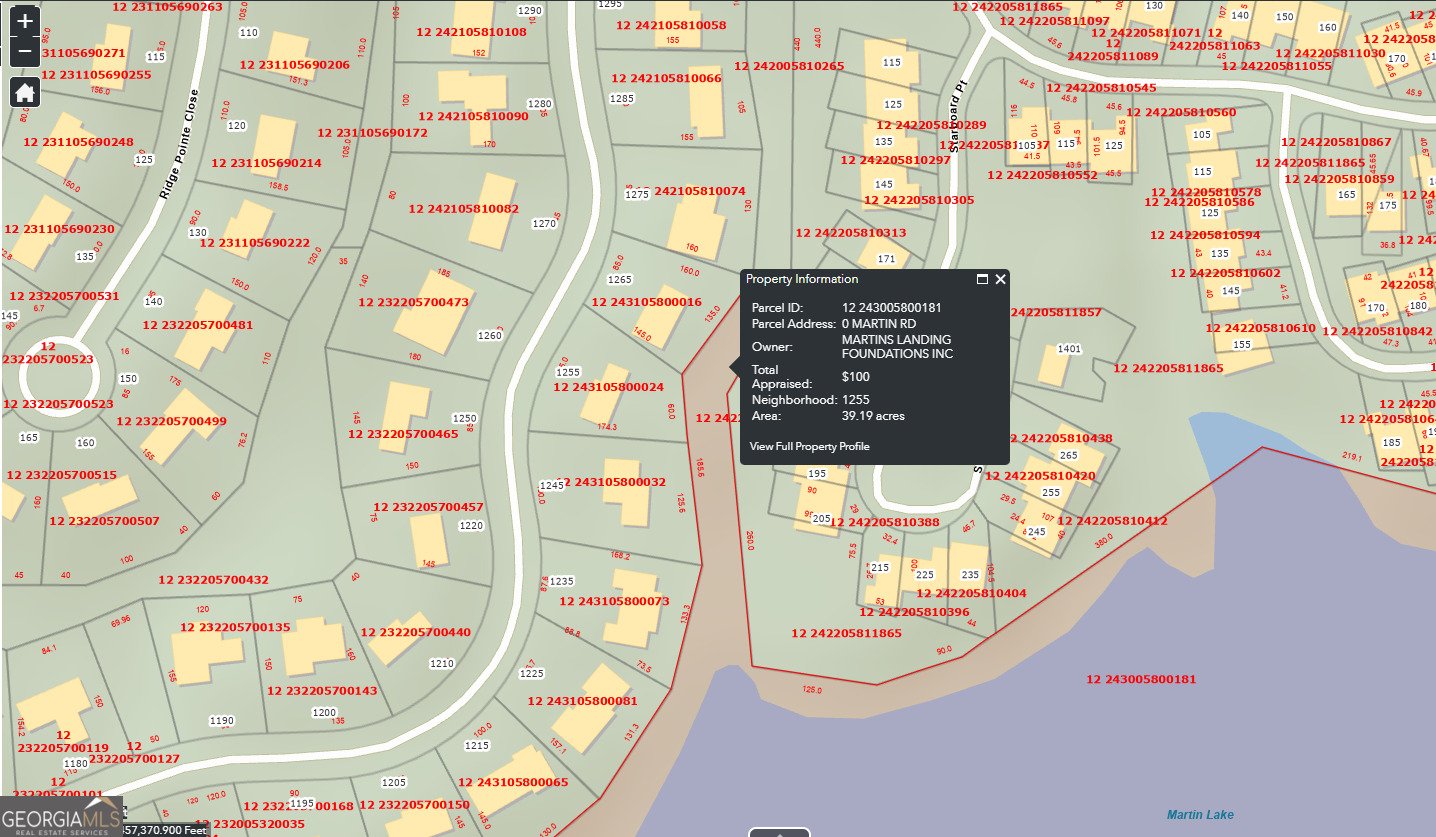Image resolution: width=1436 pixels, height=837 pixels.
Task: Maximize the Property Information popup
Action: (982, 279)
